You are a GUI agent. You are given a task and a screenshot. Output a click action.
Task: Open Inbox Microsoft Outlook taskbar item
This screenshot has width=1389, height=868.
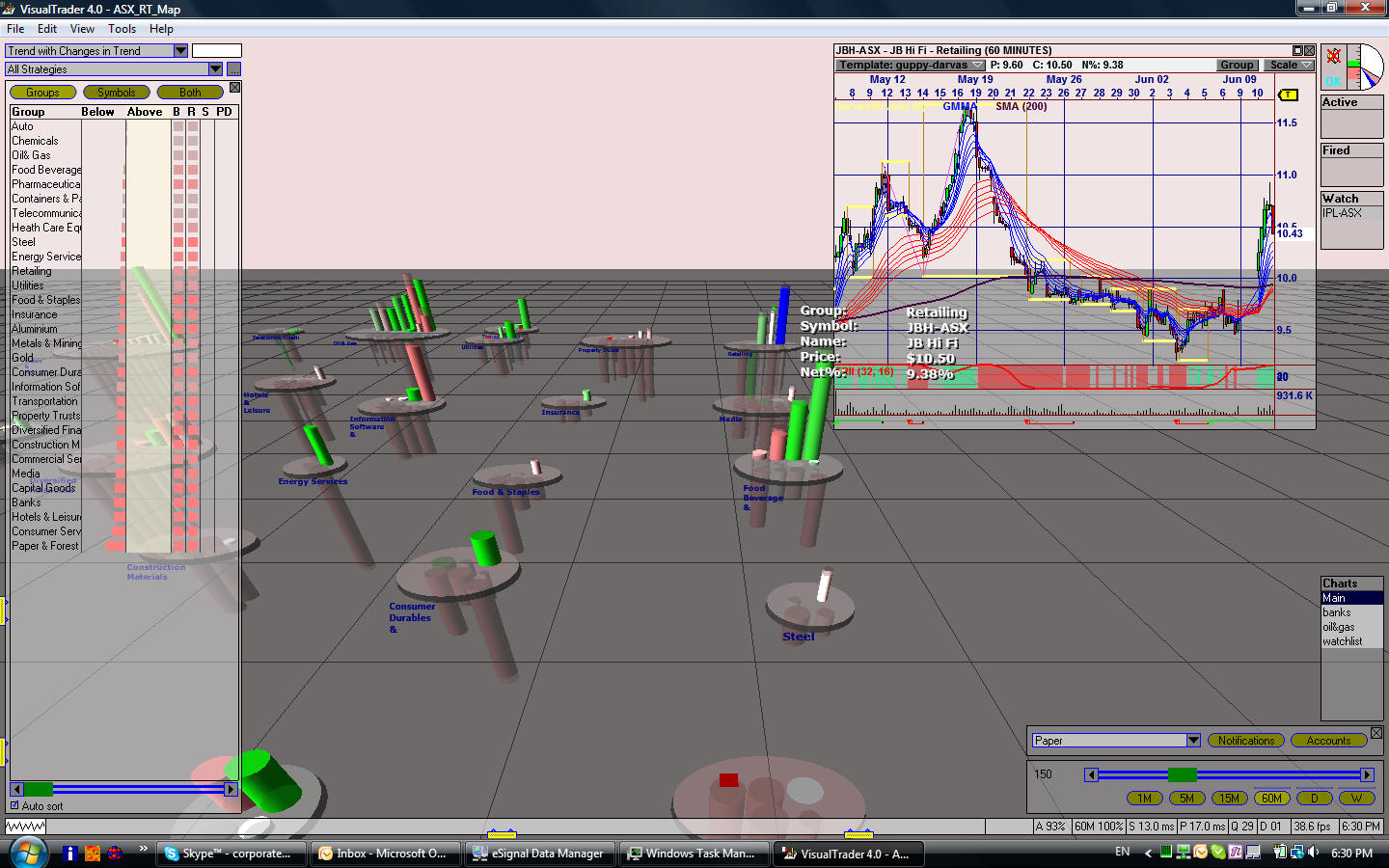pyautogui.click(x=386, y=854)
